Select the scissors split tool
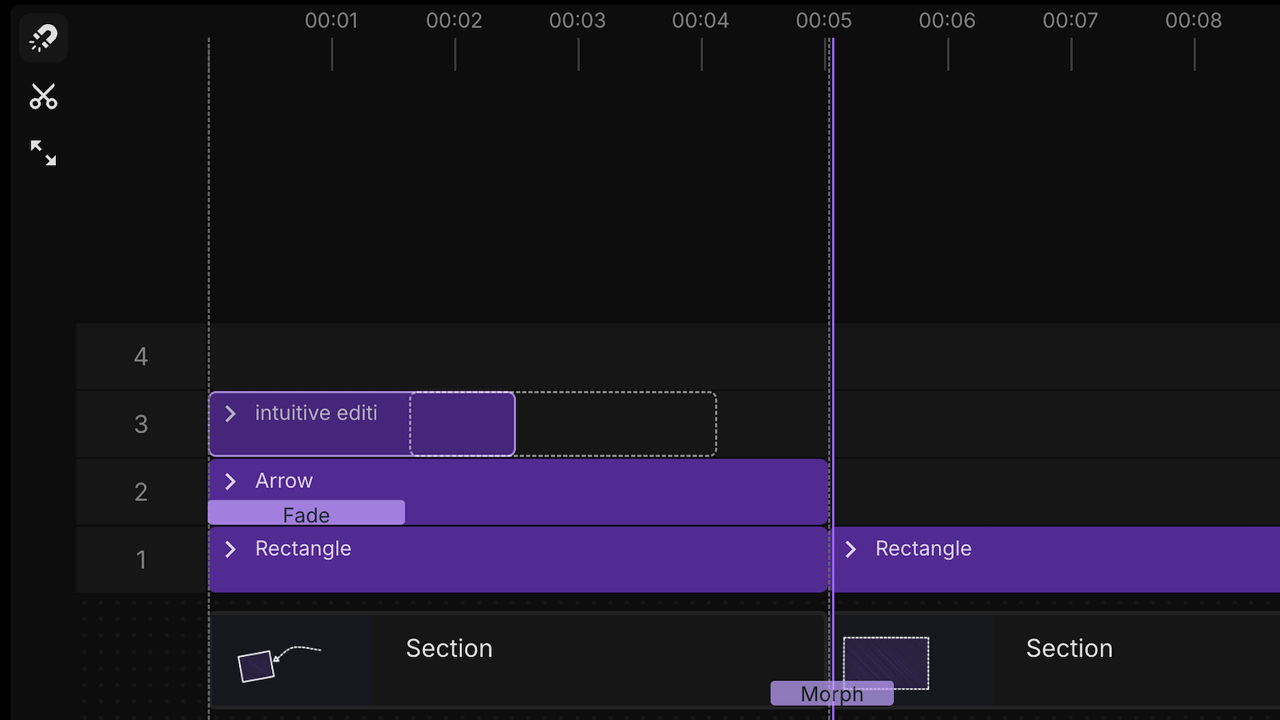Screen dimensions: 1280x720 (x=43, y=96)
